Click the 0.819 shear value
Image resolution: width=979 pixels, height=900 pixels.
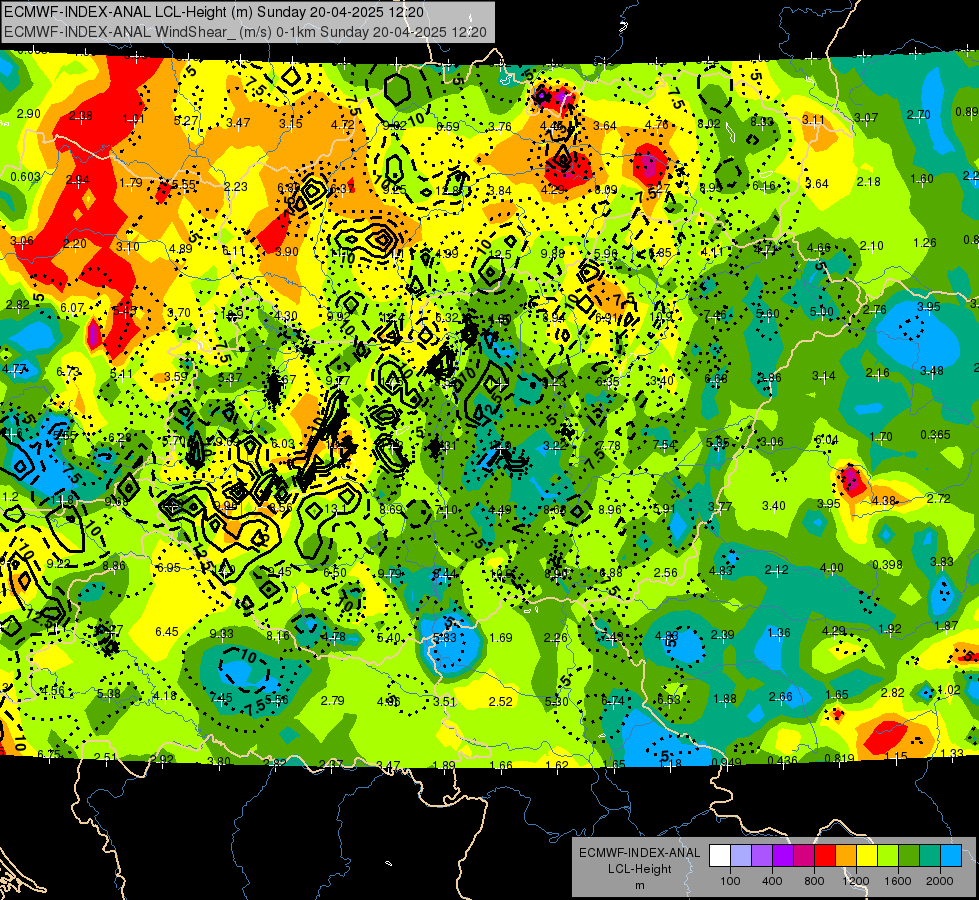coord(840,758)
